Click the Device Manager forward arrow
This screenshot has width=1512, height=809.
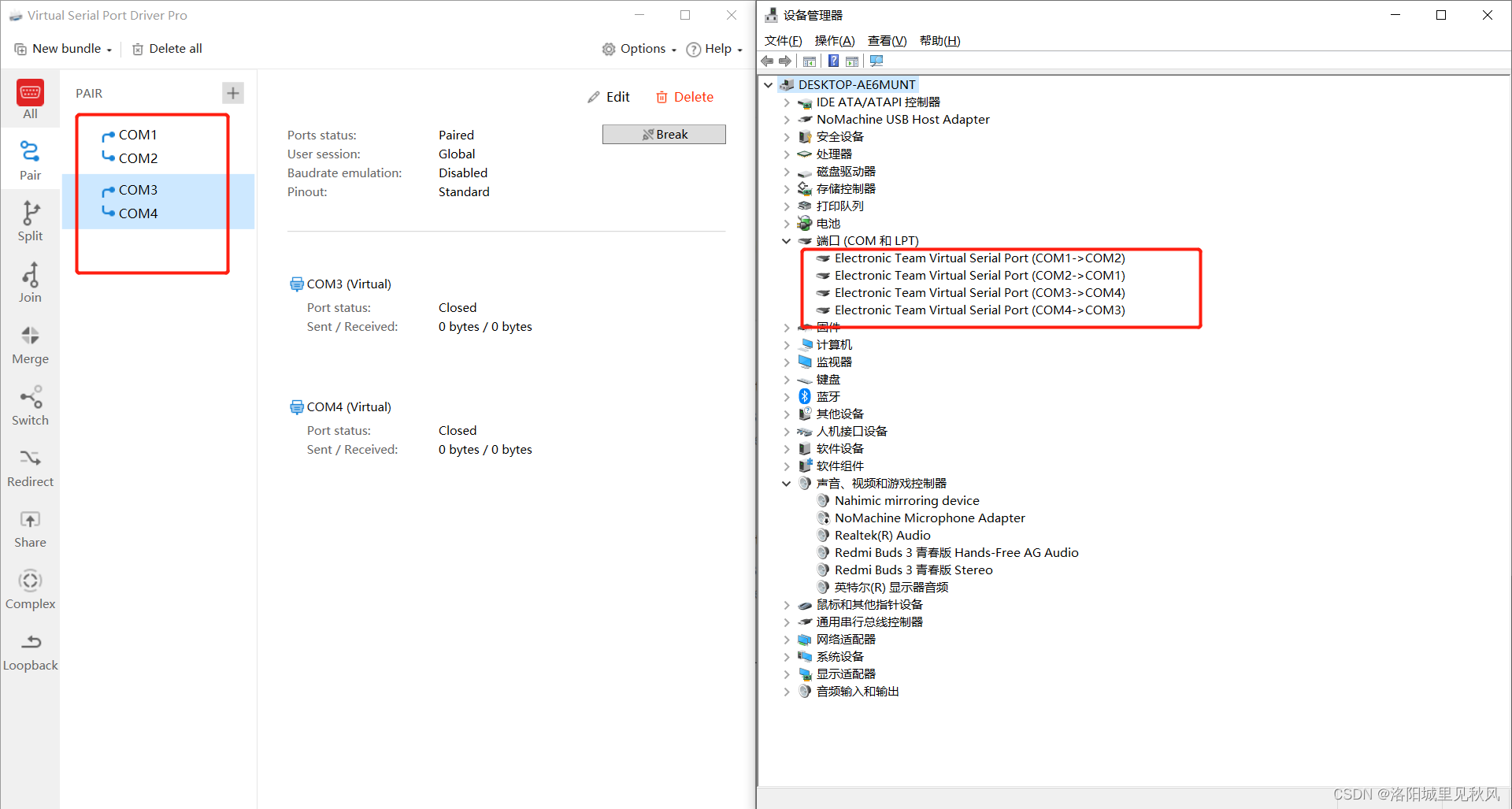pos(785,61)
